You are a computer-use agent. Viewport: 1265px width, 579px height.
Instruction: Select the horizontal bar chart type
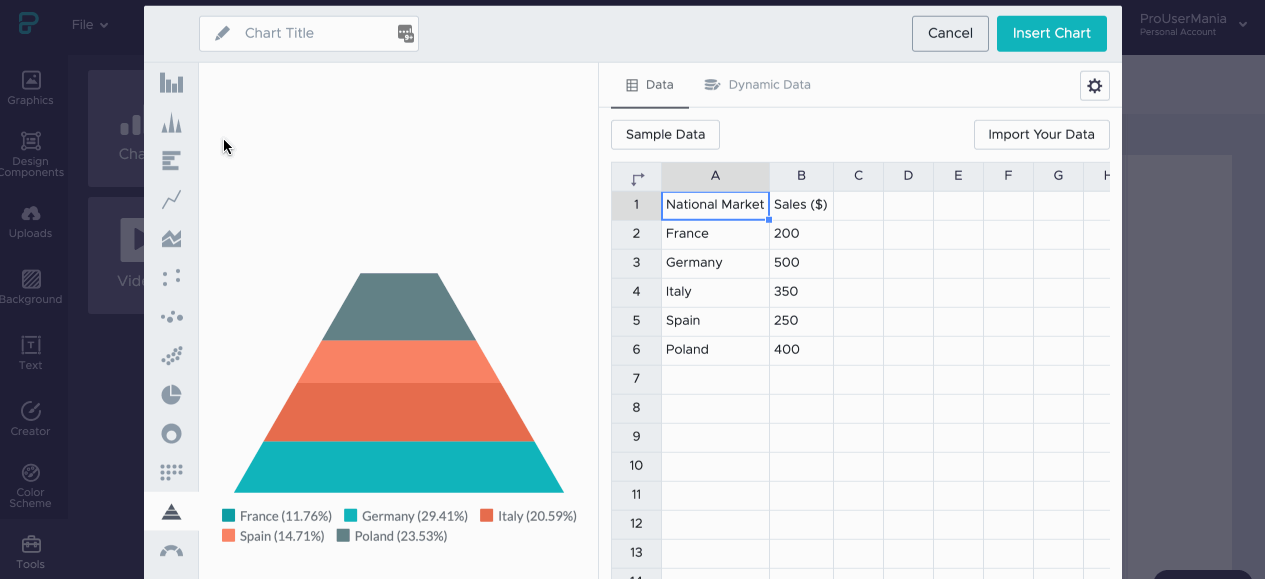point(171,161)
